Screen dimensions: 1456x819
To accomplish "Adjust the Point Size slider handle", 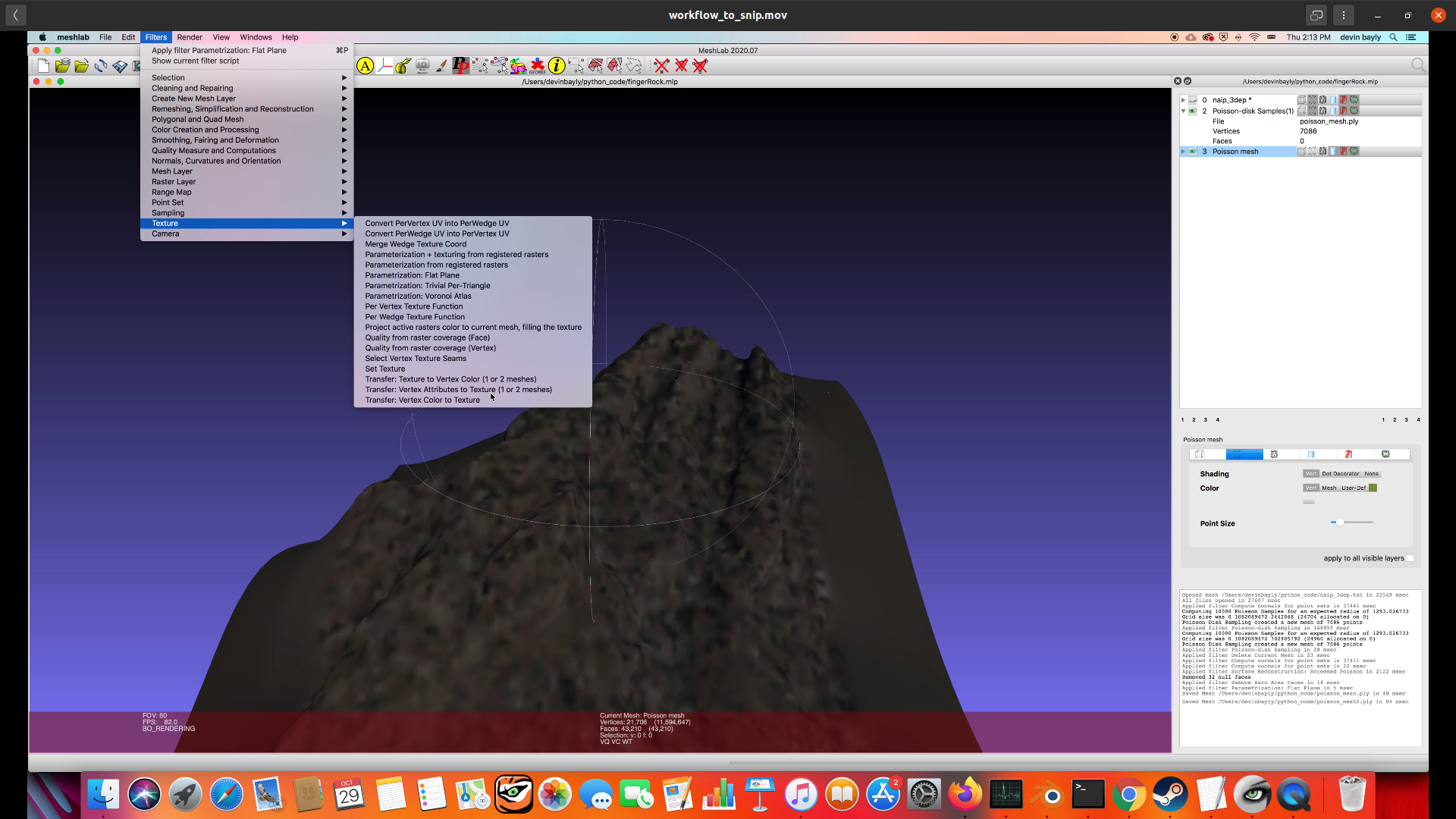I will [x=1340, y=522].
